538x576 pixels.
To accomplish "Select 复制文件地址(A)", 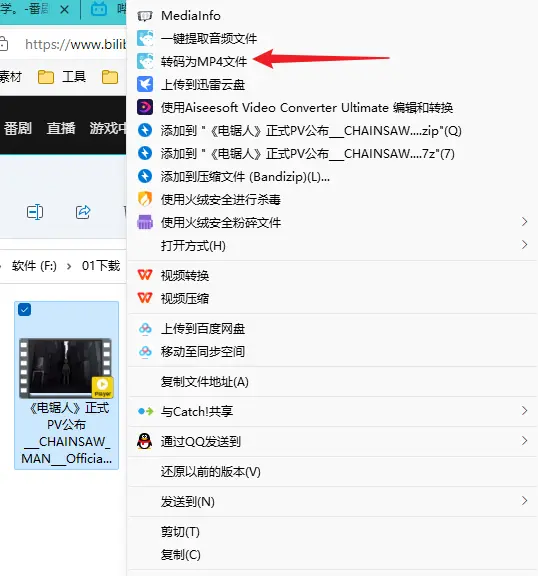I will click(332, 382).
